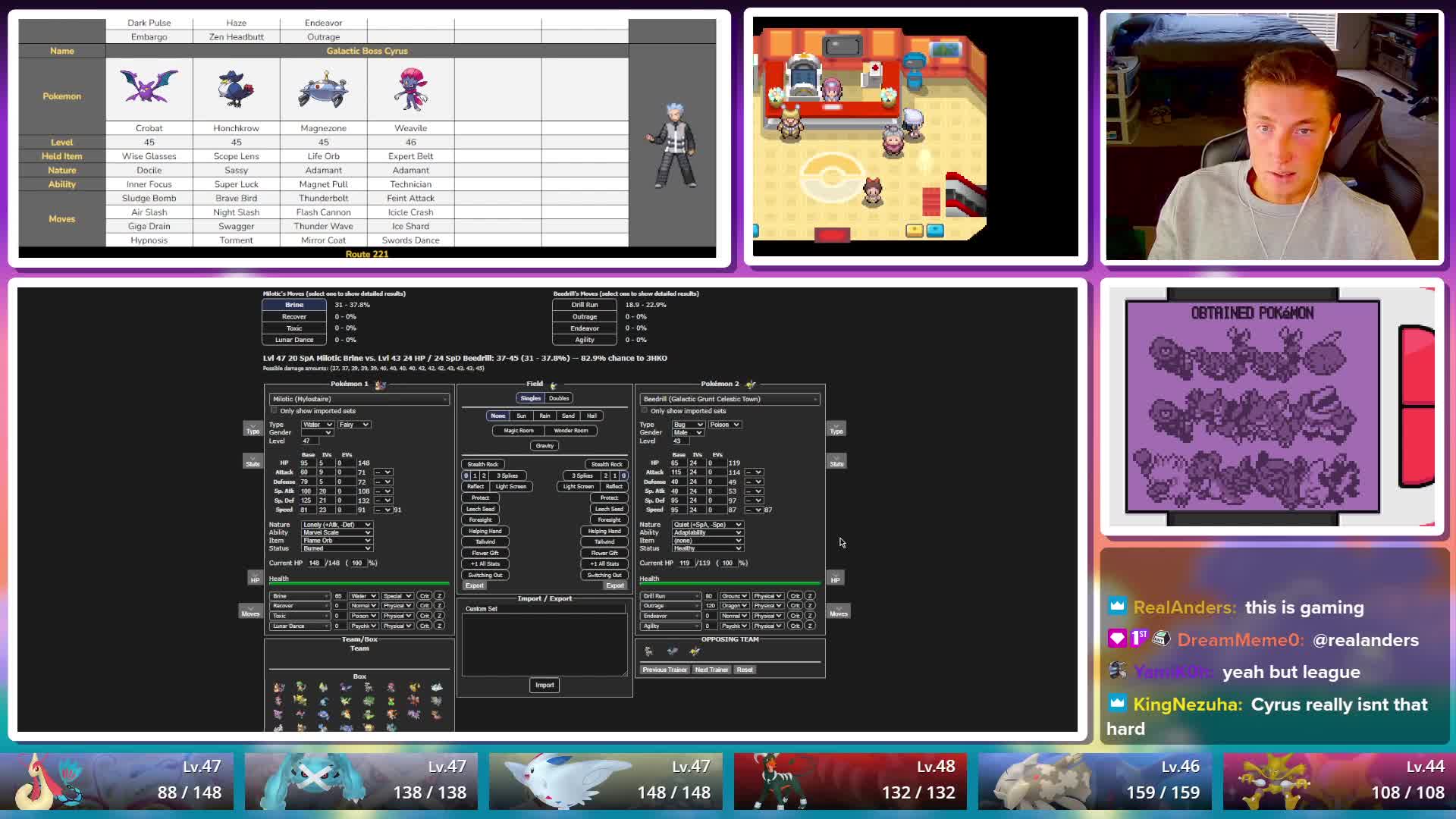Toggle Crit on Beedrill's Drill Run

795,596
